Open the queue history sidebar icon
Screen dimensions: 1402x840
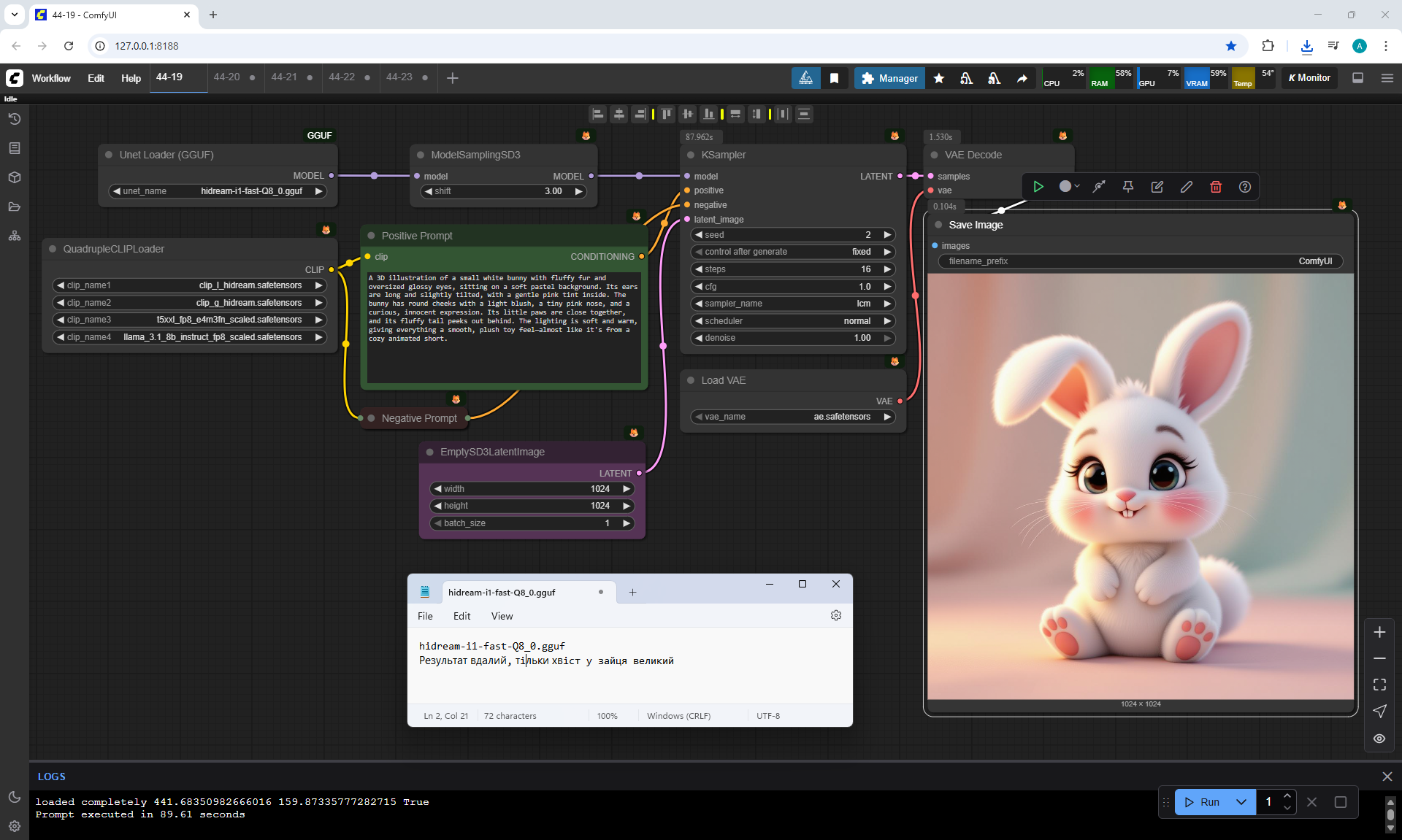[x=15, y=119]
